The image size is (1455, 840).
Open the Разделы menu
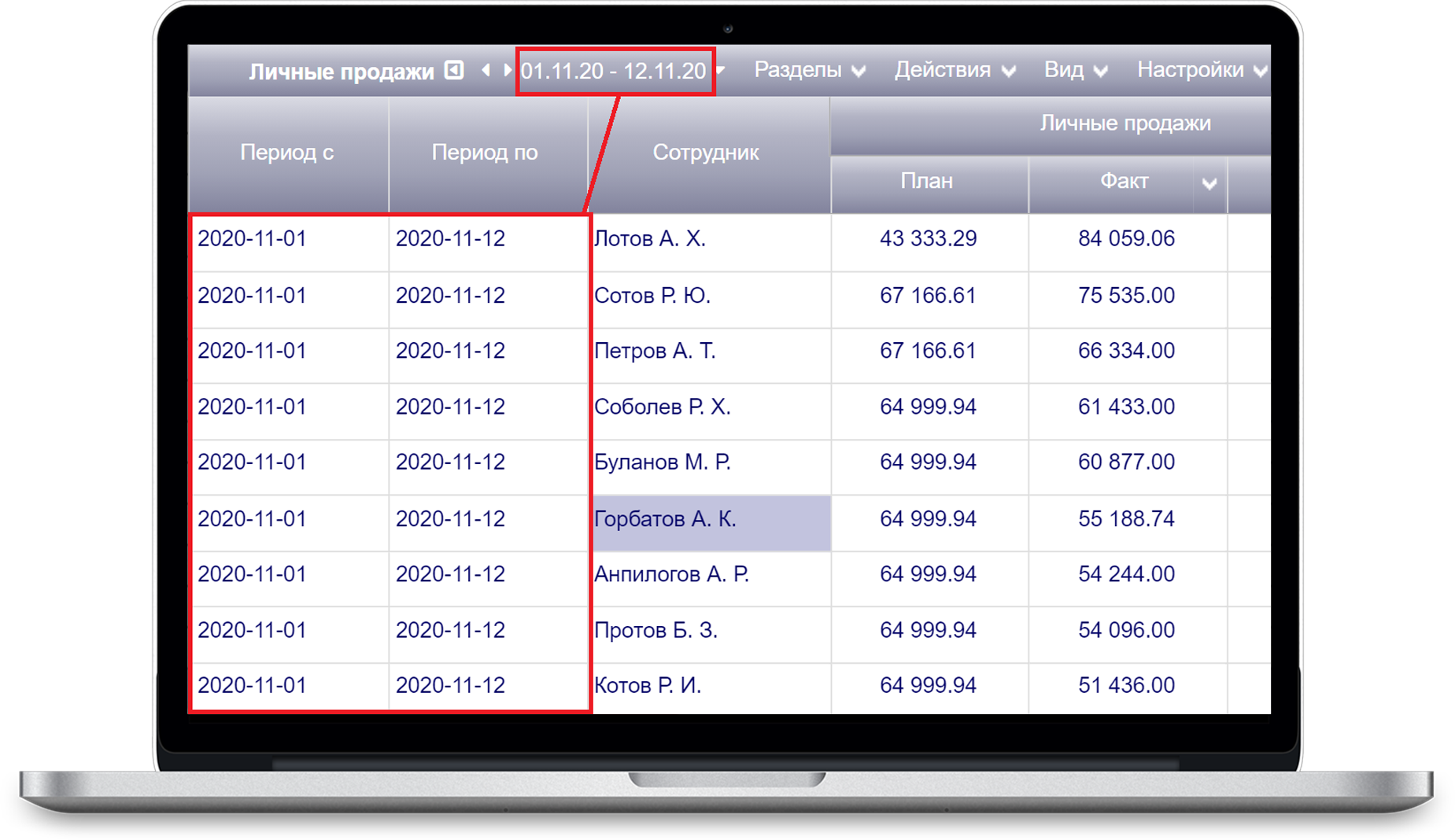tap(809, 70)
